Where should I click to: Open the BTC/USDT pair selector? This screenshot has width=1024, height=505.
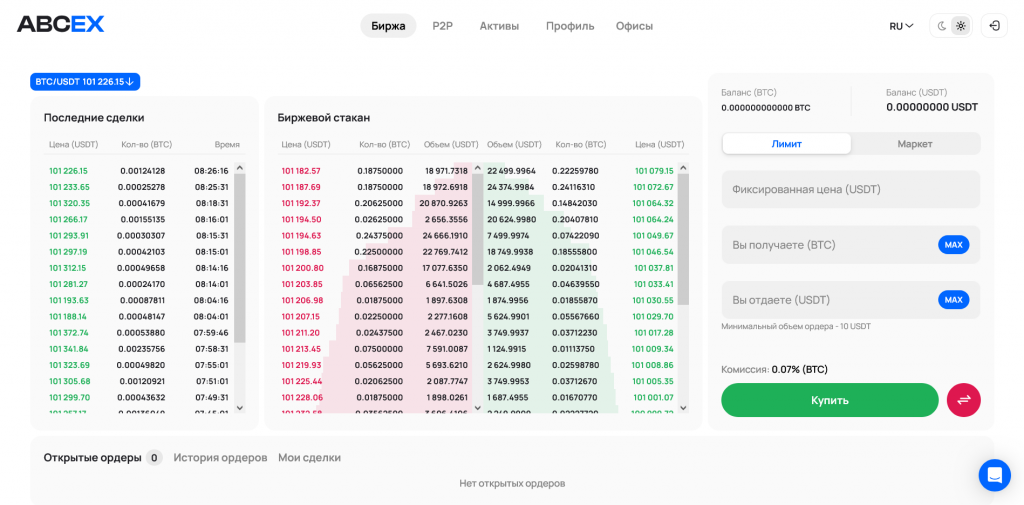tap(85, 82)
